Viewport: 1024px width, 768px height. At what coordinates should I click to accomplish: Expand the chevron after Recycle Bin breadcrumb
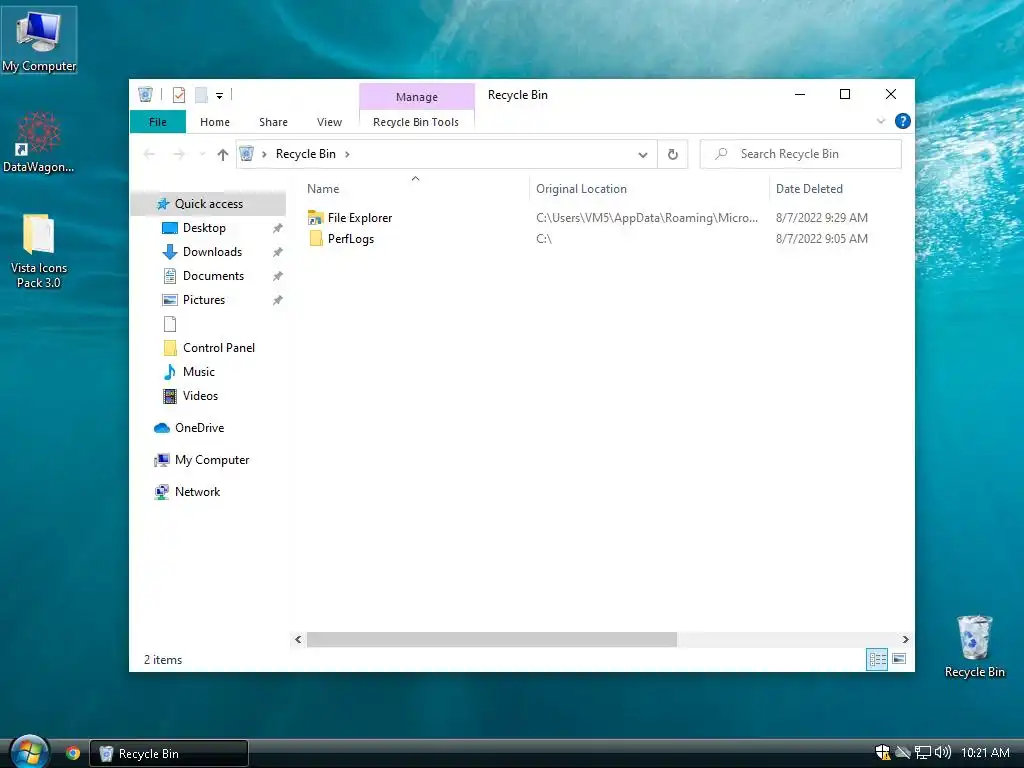[x=347, y=154]
